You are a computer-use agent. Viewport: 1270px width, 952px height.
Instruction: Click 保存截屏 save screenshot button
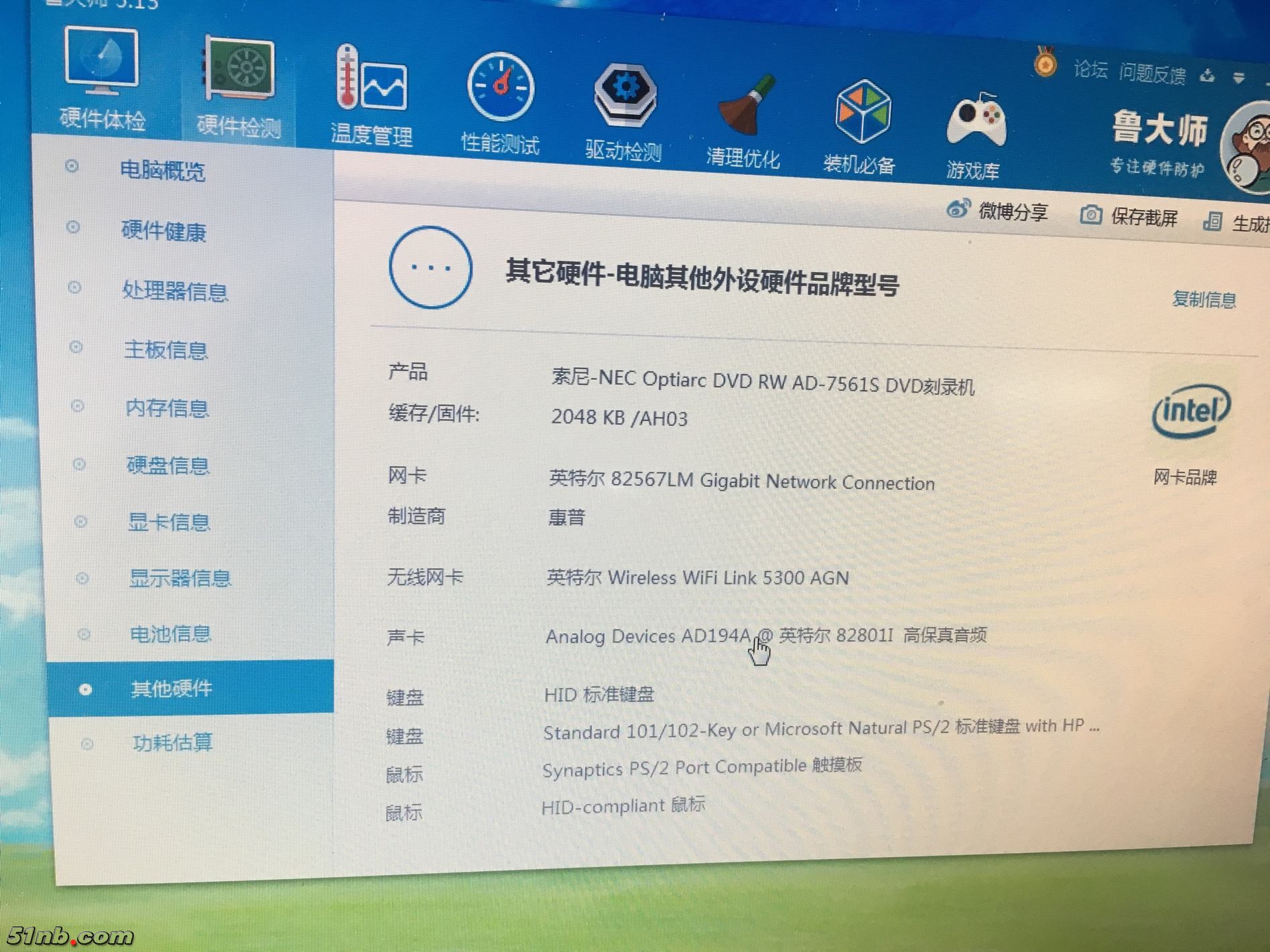point(1130,217)
